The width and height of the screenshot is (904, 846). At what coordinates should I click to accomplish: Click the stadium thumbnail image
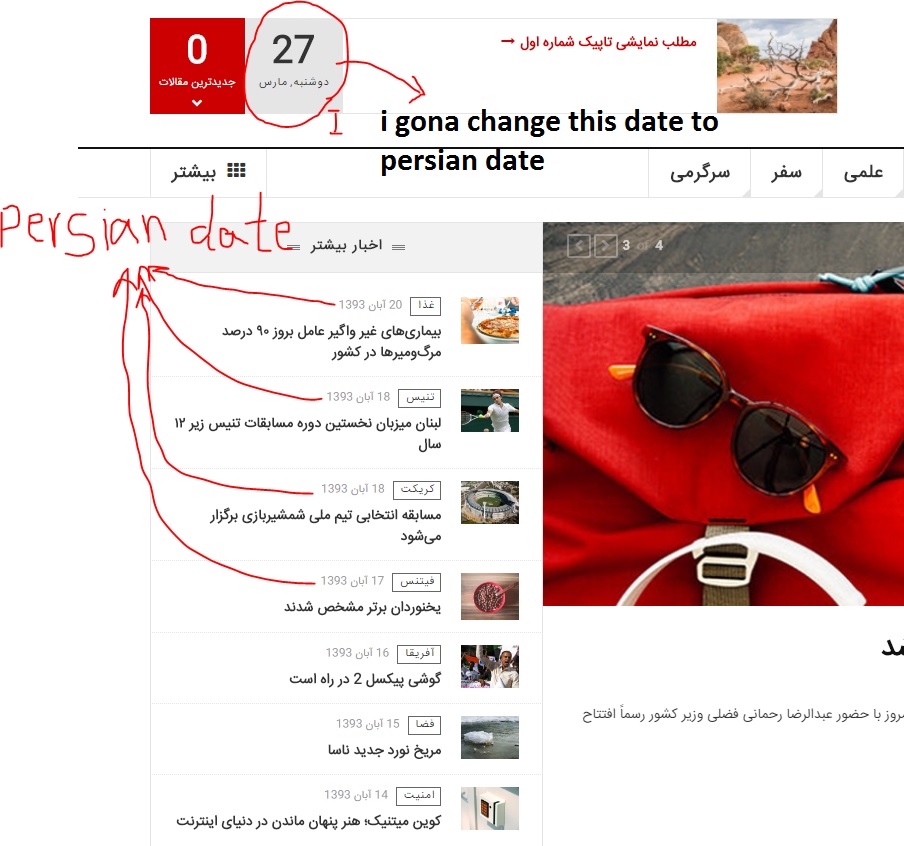pos(490,502)
